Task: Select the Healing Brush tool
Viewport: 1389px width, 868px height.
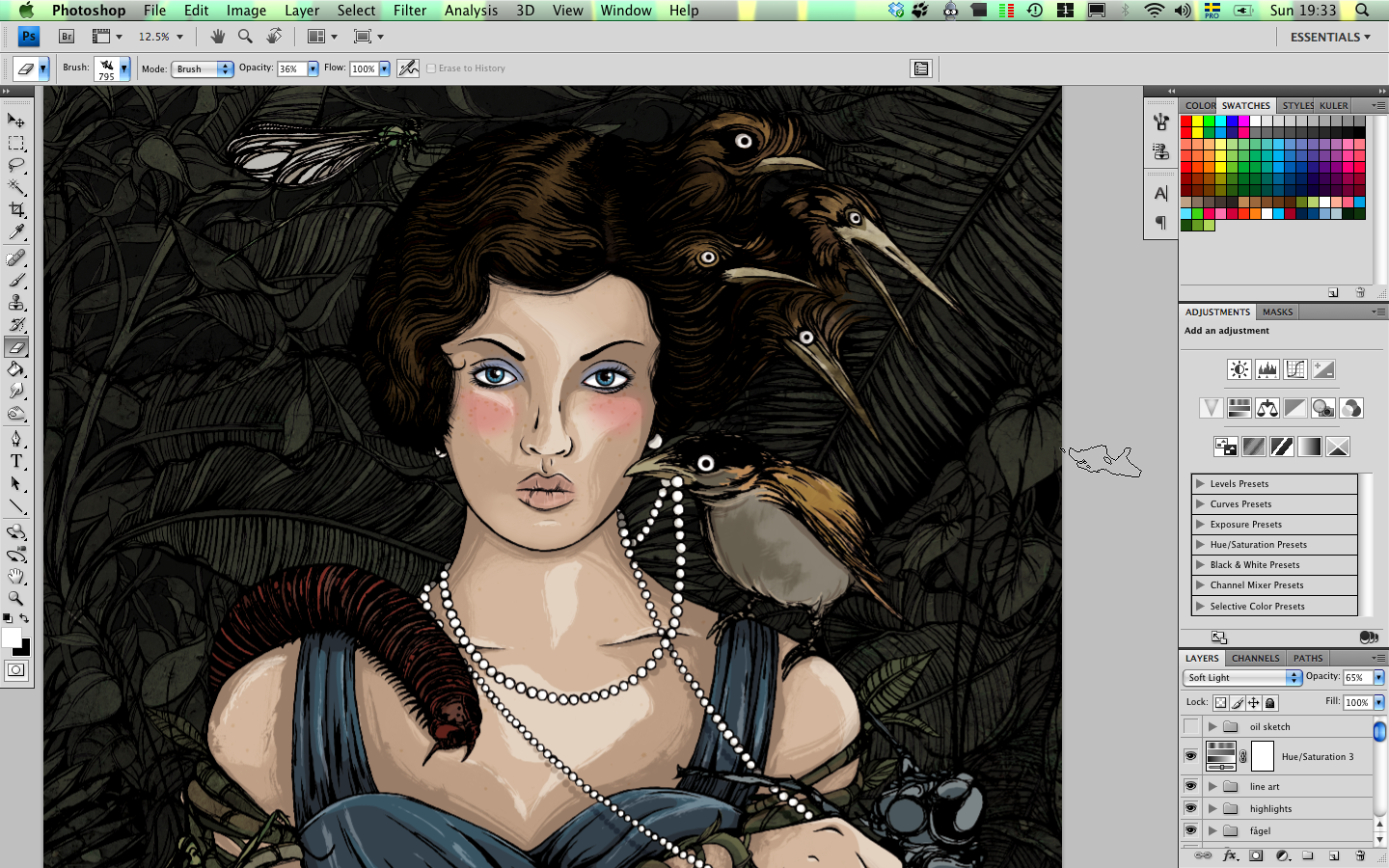Action: coord(16,258)
